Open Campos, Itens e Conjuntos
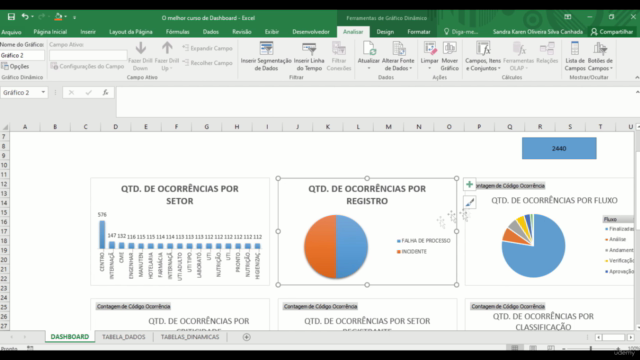640x360 pixels. point(483,56)
